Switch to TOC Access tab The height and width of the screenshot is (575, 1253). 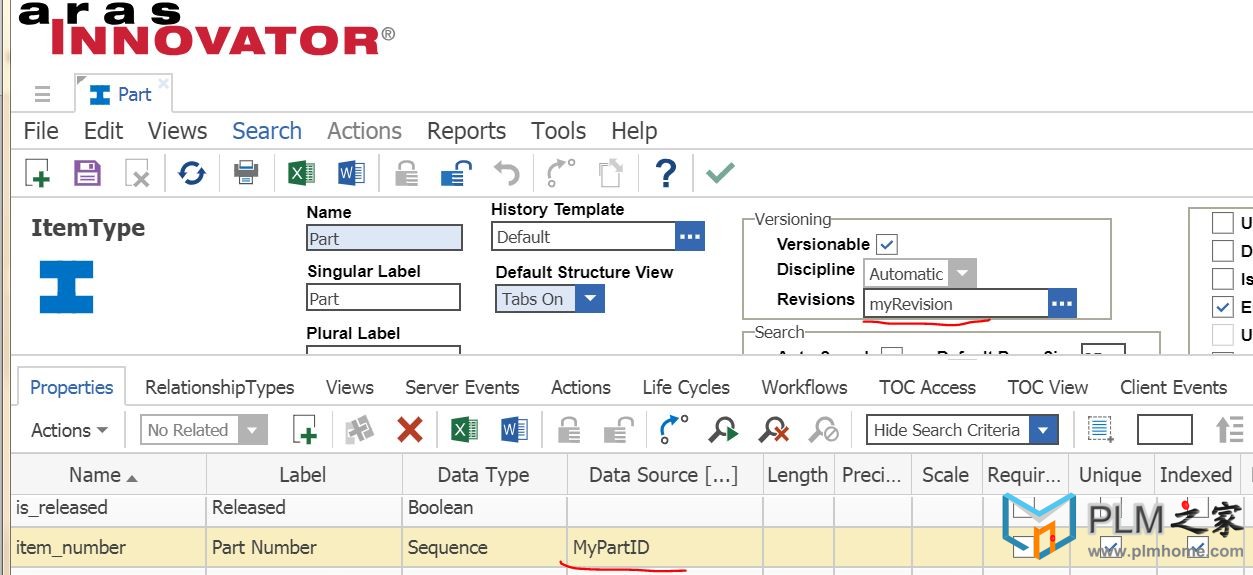927,387
